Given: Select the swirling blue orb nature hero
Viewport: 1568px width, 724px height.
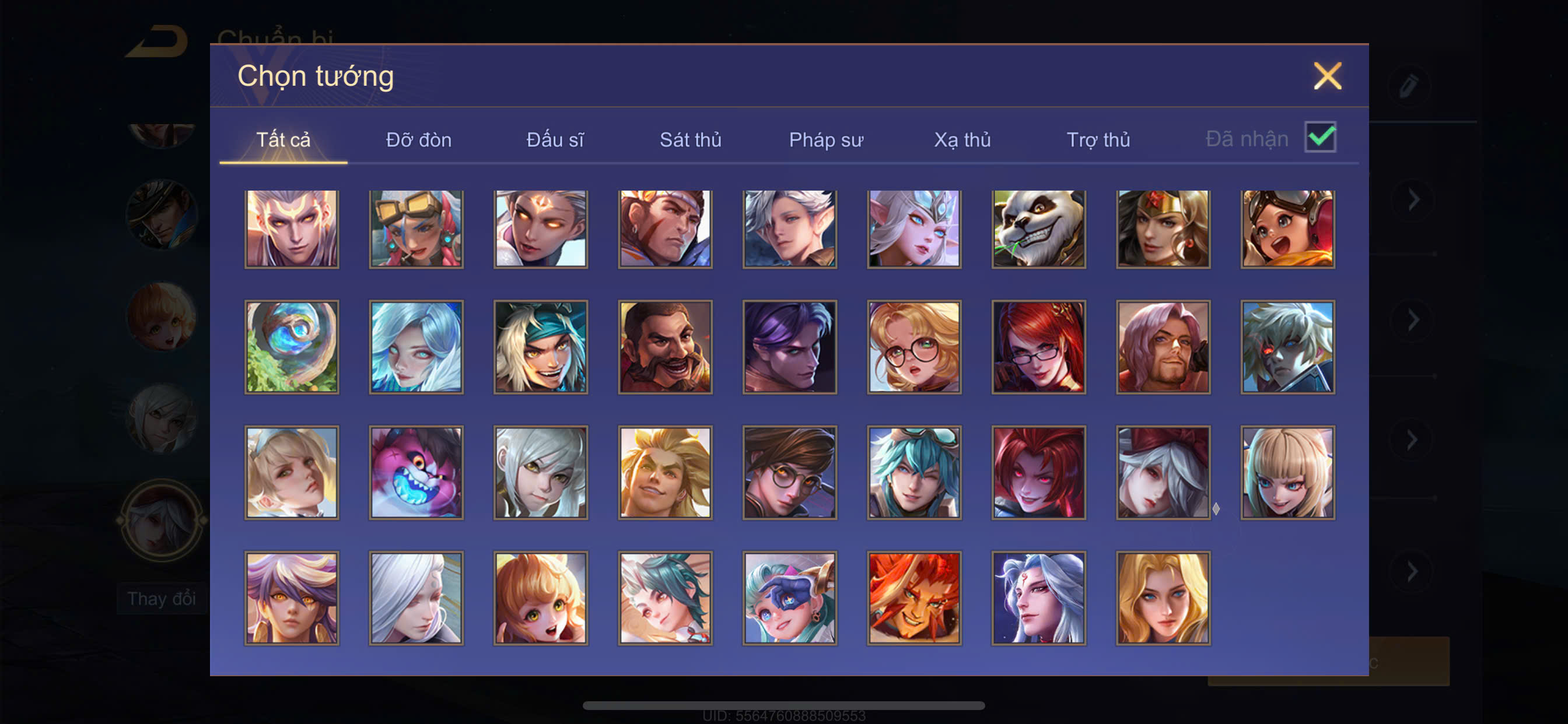Looking at the screenshot, I should [x=292, y=347].
